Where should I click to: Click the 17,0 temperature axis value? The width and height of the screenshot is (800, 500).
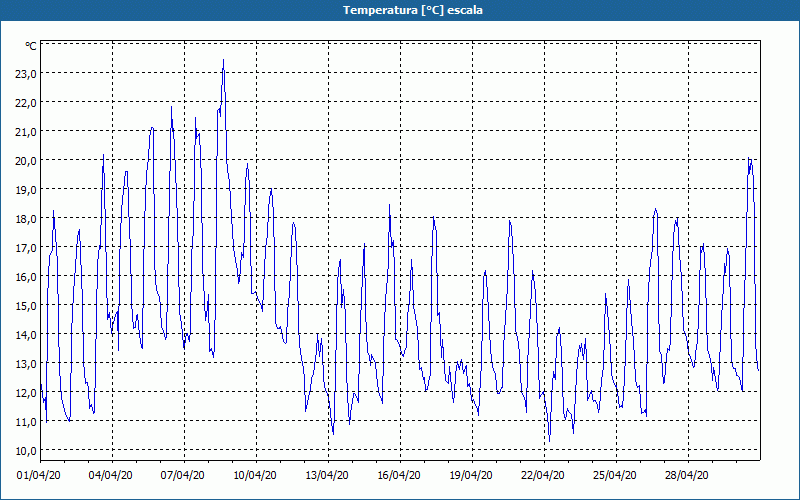pos(26,247)
